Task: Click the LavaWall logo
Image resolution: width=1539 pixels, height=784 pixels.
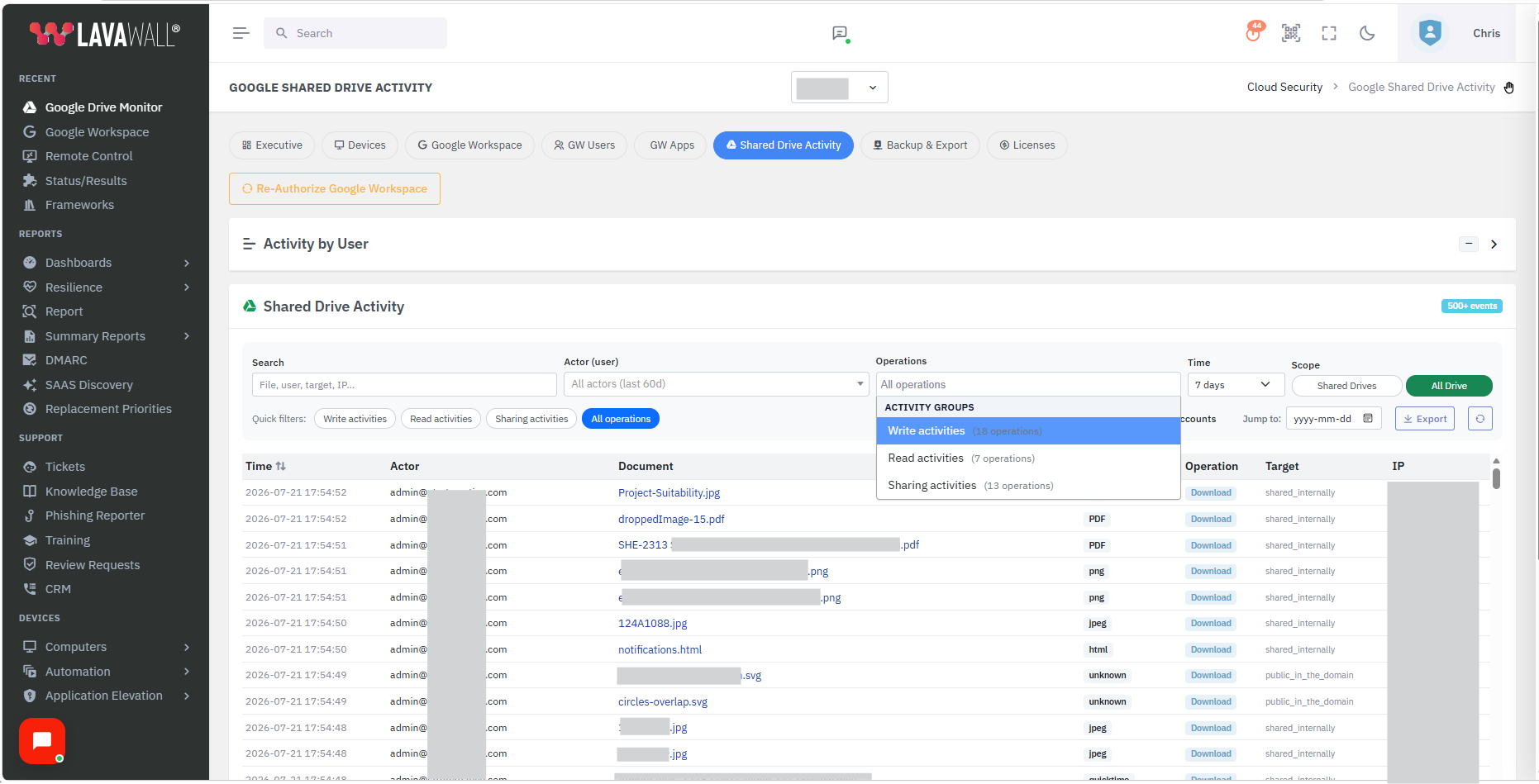Action: tap(104, 34)
